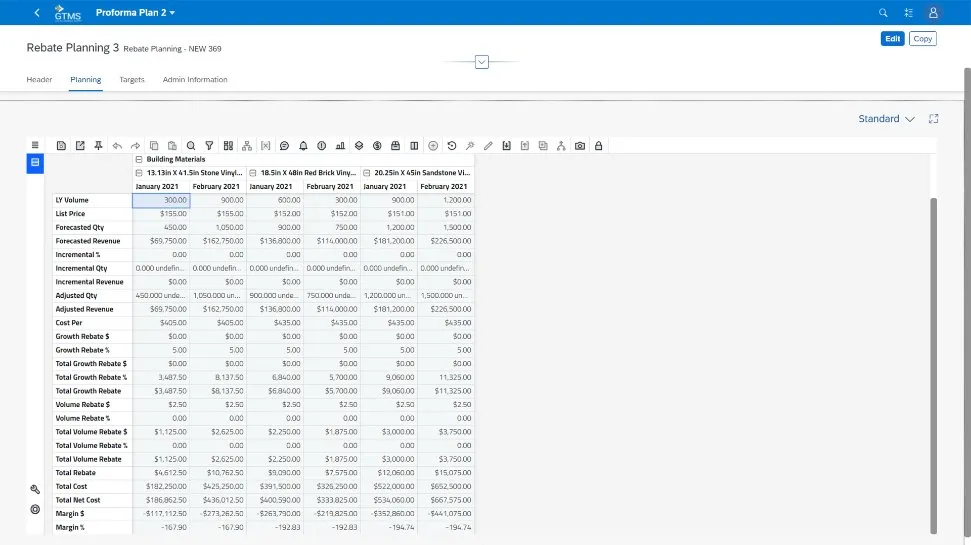Screen dimensions: 971x545
Task: Click the camera snapshot icon
Action: click(580, 146)
